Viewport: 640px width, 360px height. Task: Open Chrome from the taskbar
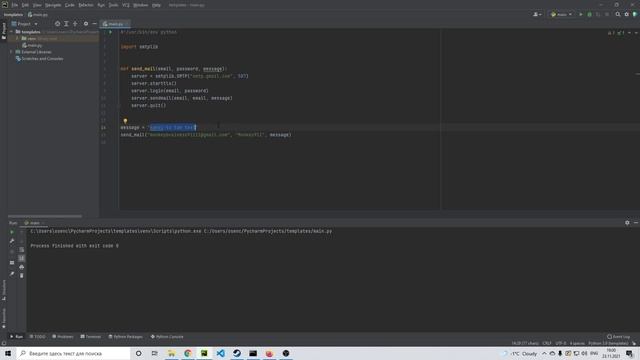pyautogui.click(x=188, y=353)
